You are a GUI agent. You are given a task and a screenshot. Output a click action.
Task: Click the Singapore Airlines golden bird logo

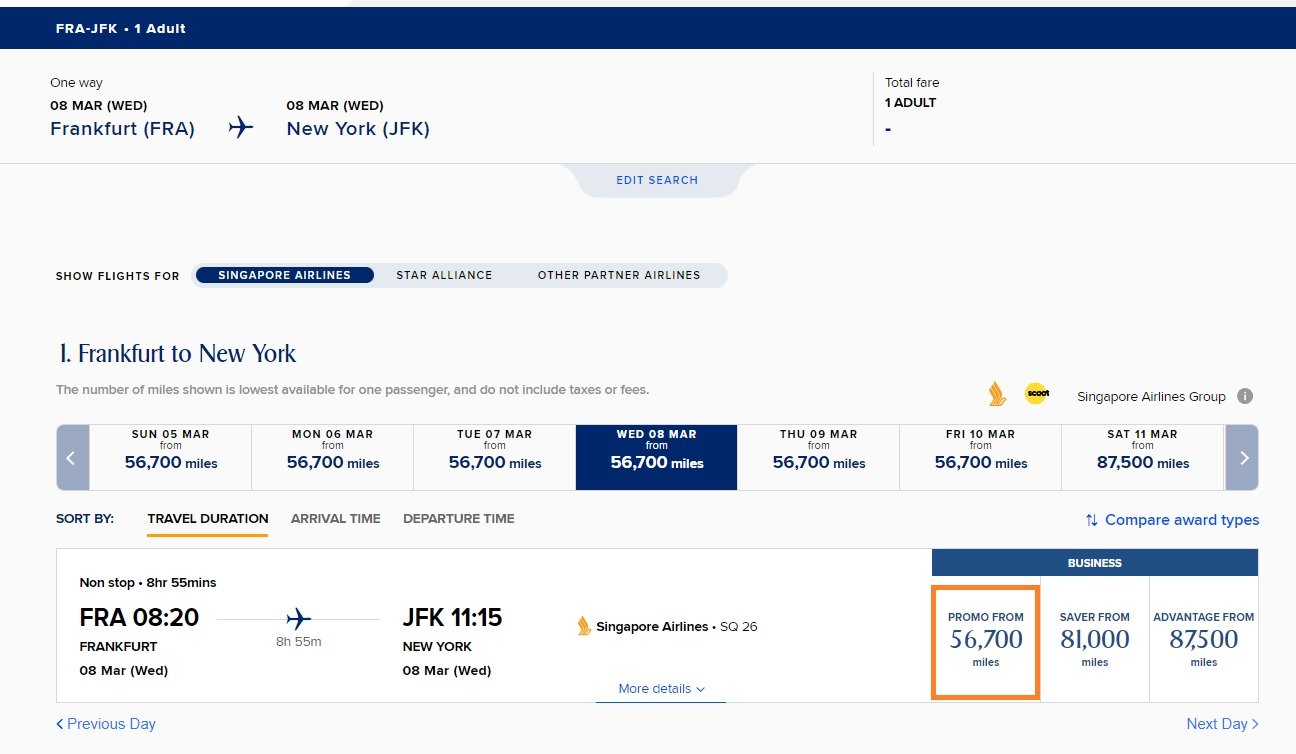(x=997, y=394)
